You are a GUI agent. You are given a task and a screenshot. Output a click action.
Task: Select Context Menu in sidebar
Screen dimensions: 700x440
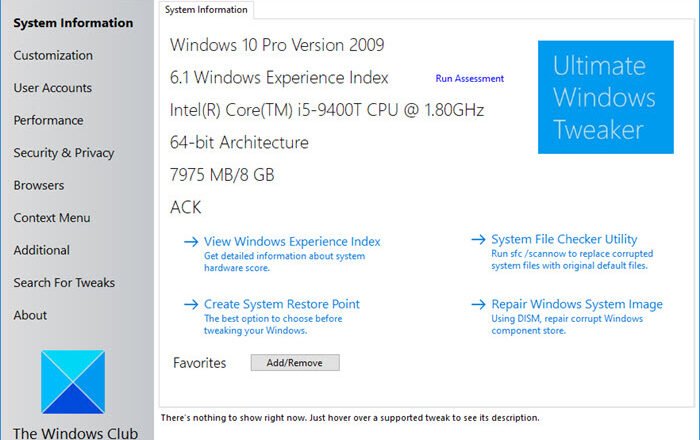click(51, 218)
